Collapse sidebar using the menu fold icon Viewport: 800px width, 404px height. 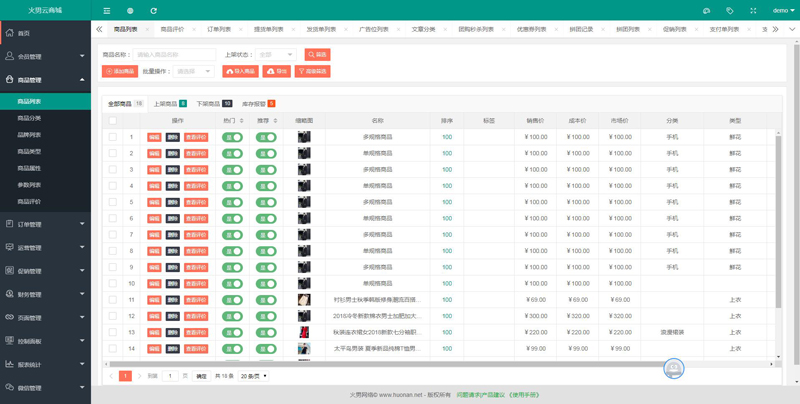coord(107,10)
